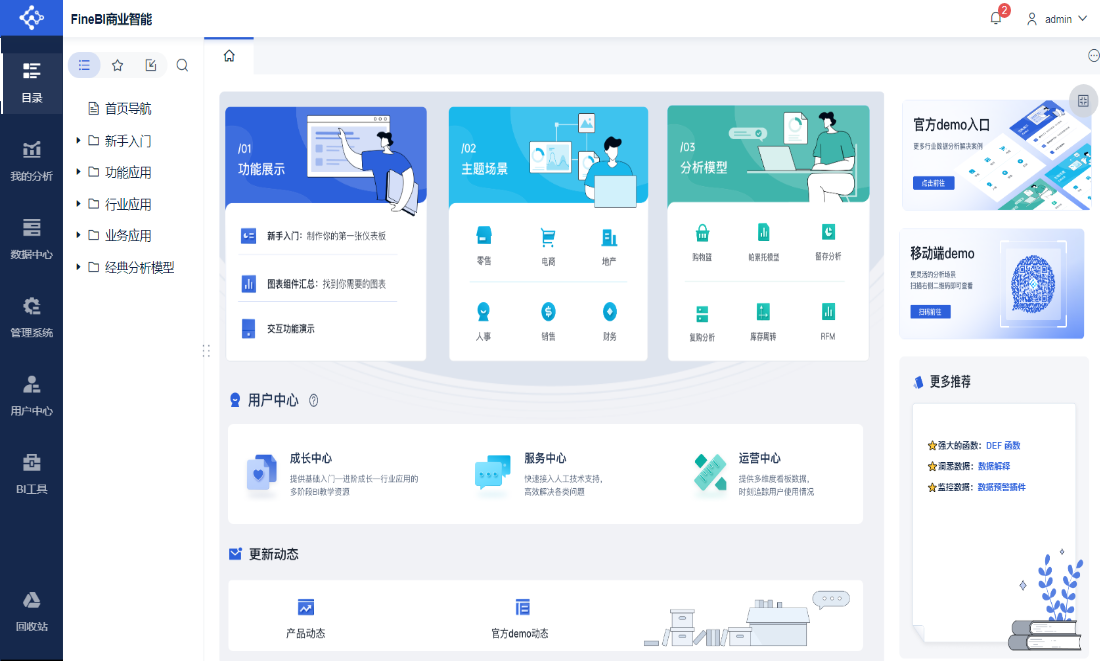Image resolution: width=1100 pixels, height=661 pixels.
Task: Click the 点击前往 button on 官方demo入口
Action: pyautogui.click(x=933, y=183)
